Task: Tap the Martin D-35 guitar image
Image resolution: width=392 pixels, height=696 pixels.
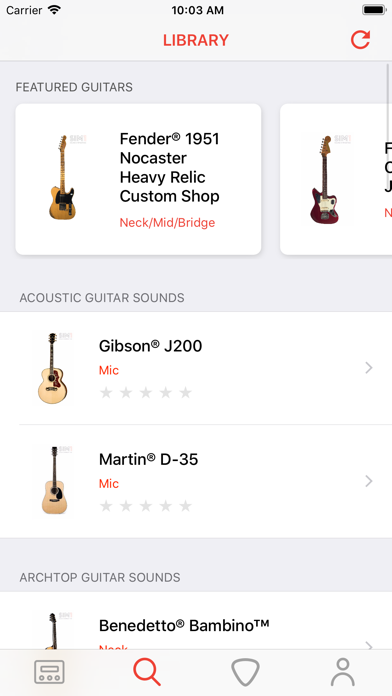Action: point(54,481)
